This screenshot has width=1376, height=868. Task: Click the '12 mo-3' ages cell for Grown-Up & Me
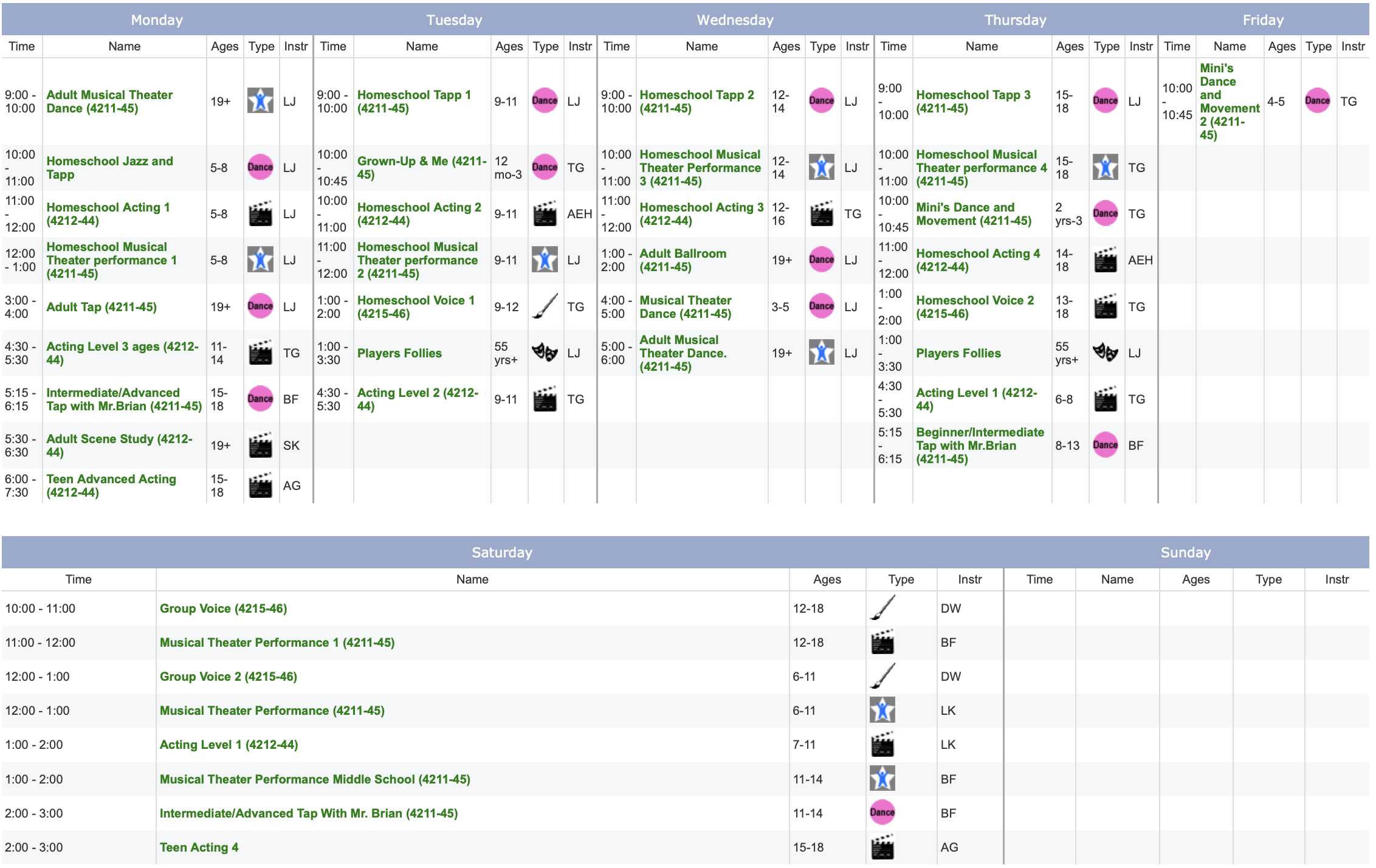(x=508, y=168)
